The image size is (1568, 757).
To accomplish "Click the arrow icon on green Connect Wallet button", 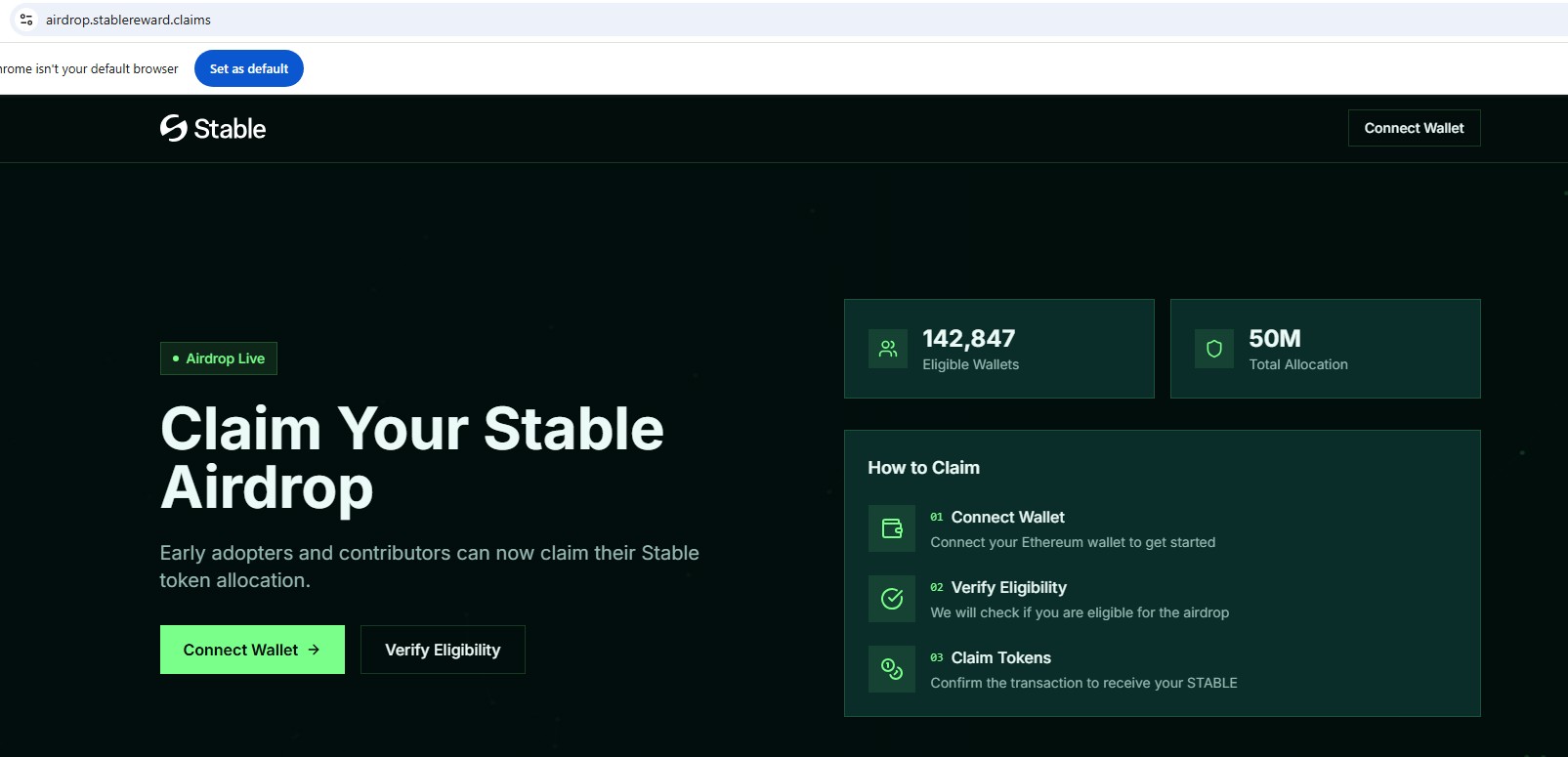I will [x=314, y=650].
